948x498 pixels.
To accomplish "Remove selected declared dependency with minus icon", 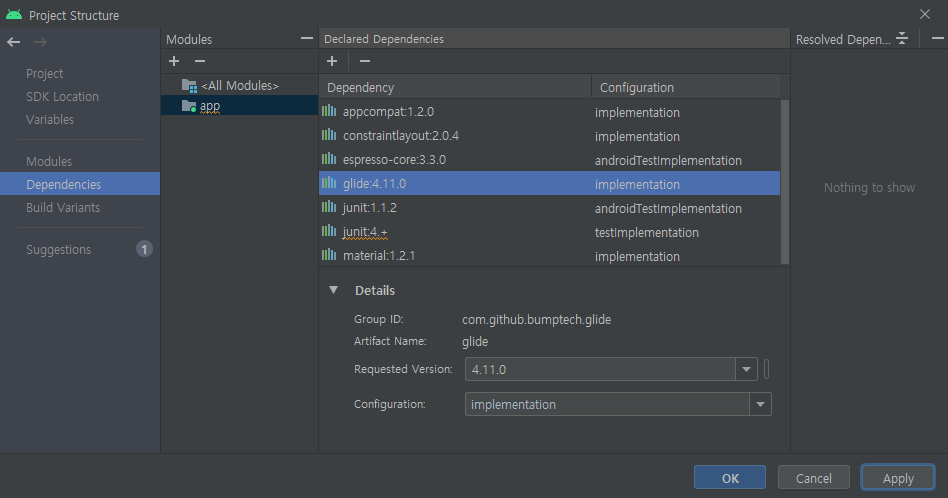I will tap(365, 61).
